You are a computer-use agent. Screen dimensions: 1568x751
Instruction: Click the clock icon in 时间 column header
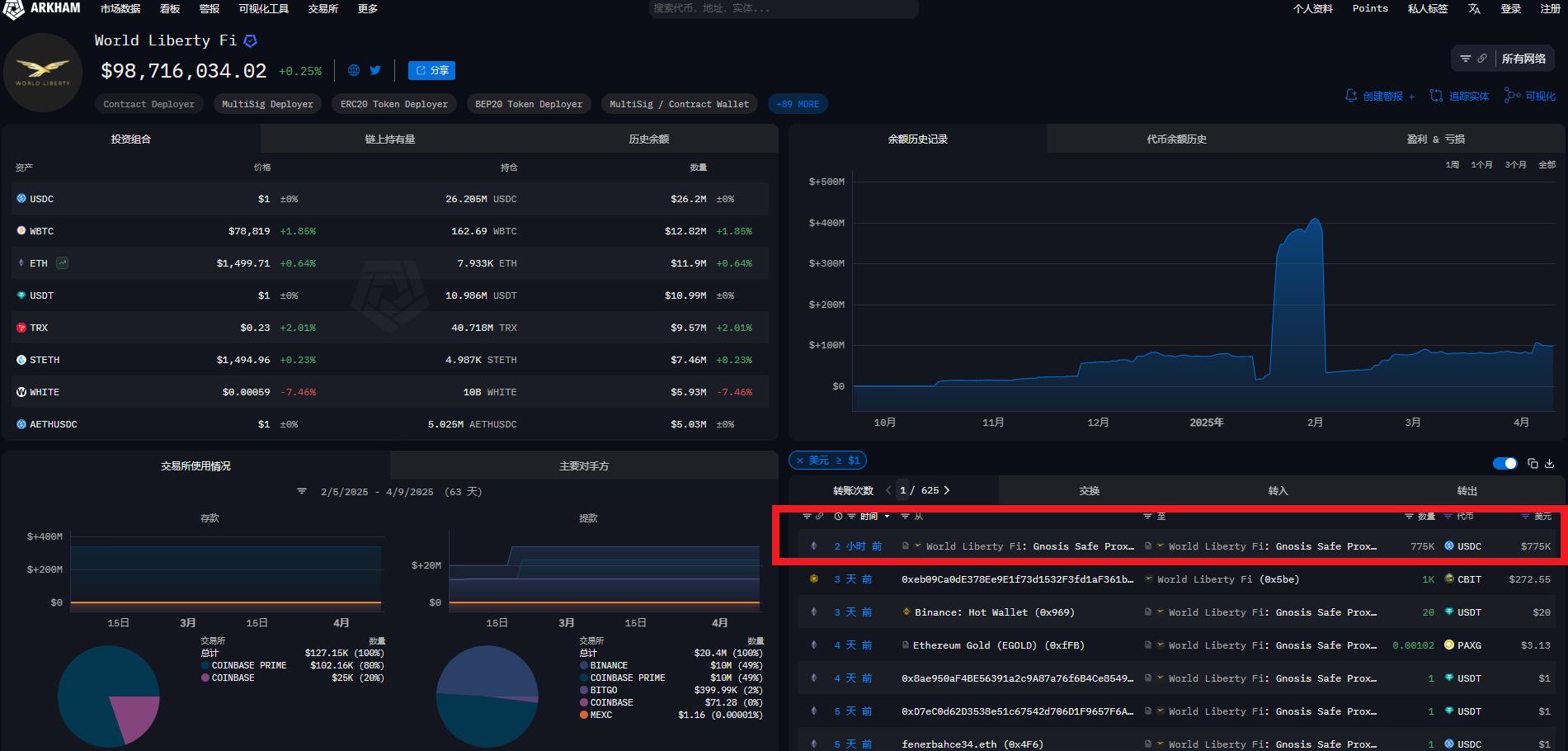(838, 517)
